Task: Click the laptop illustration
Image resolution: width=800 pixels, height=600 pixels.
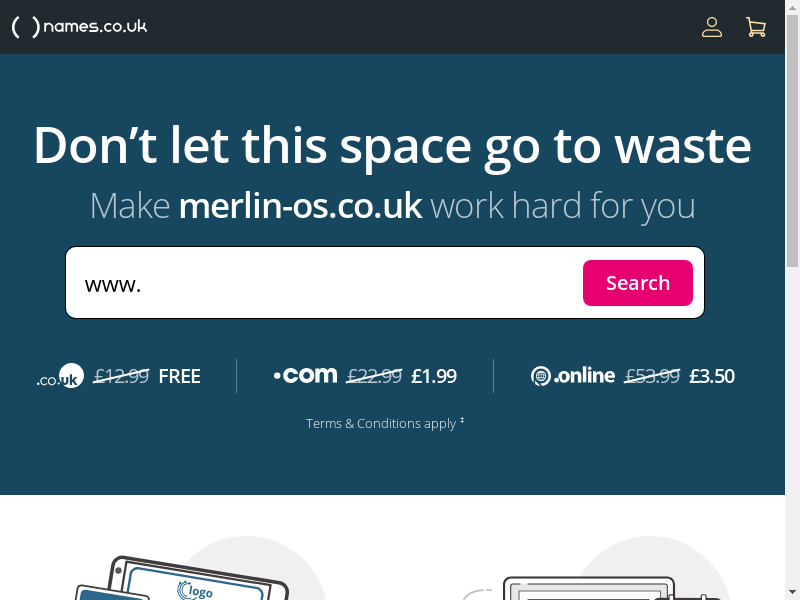Action: pos(592,588)
